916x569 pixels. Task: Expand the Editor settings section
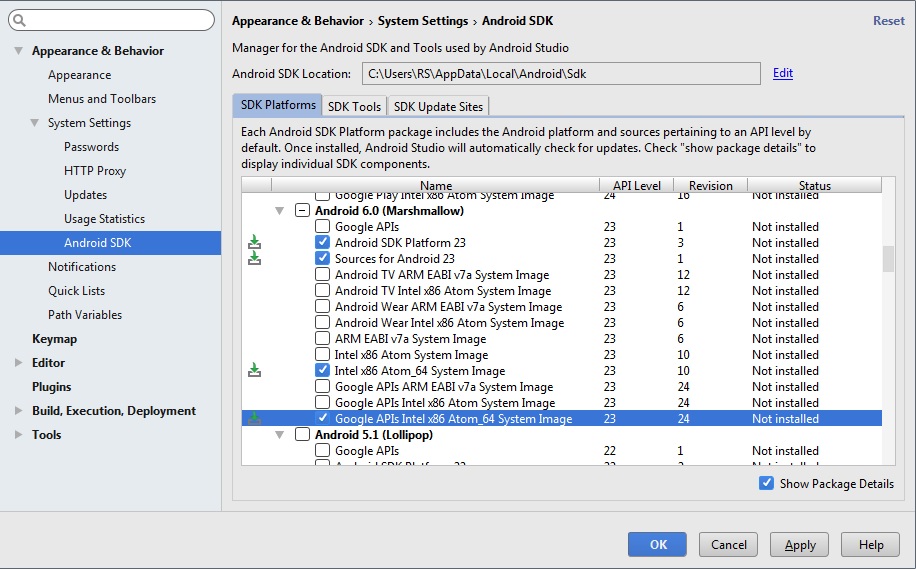tap(19, 363)
